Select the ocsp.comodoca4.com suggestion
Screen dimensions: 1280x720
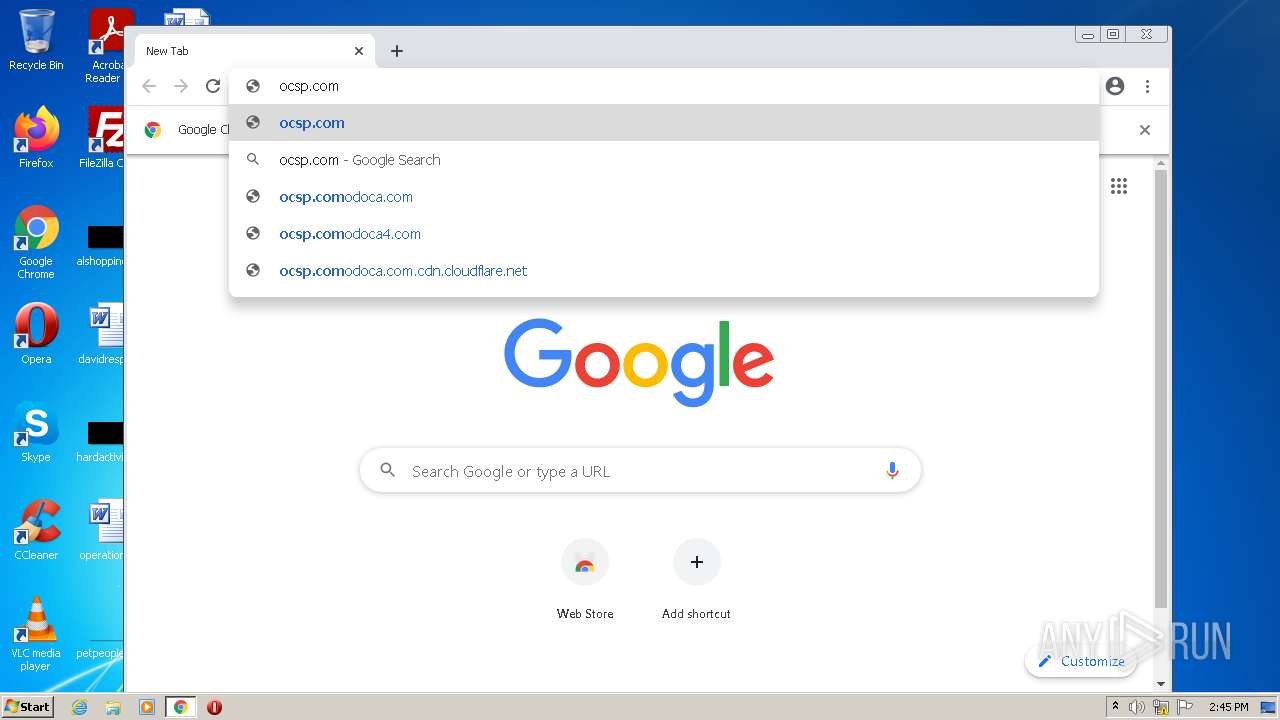(664, 234)
